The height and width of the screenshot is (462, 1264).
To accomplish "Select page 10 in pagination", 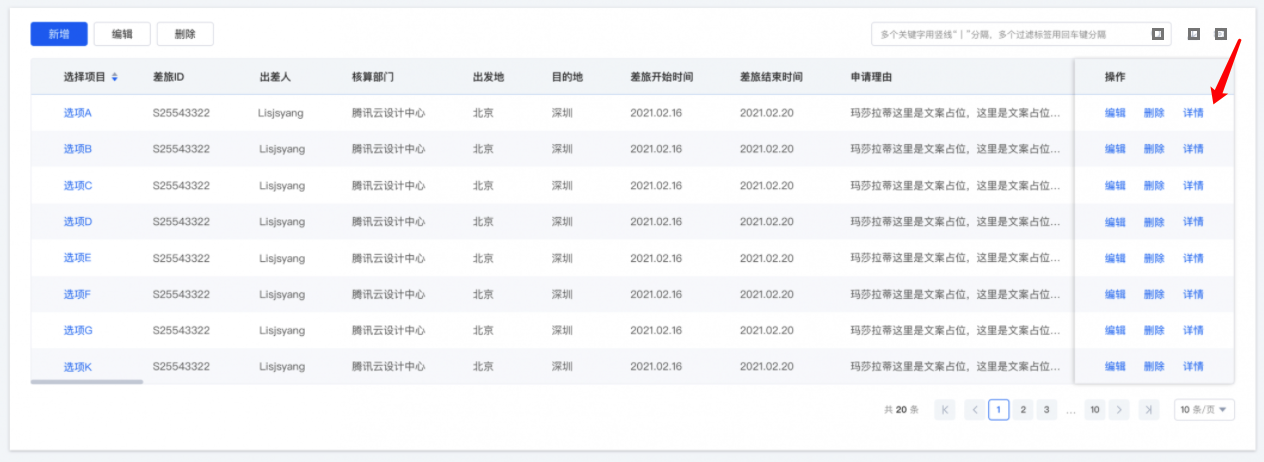I will (x=1095, y=410).
